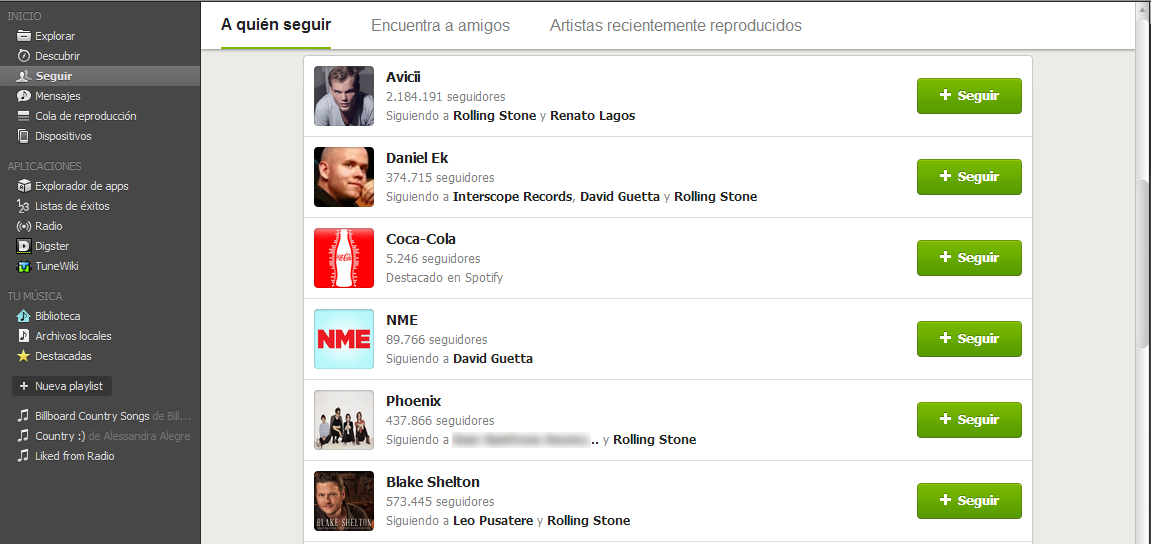
Task: Click Blake Shelton profile thumbnail
Action: 343,501
